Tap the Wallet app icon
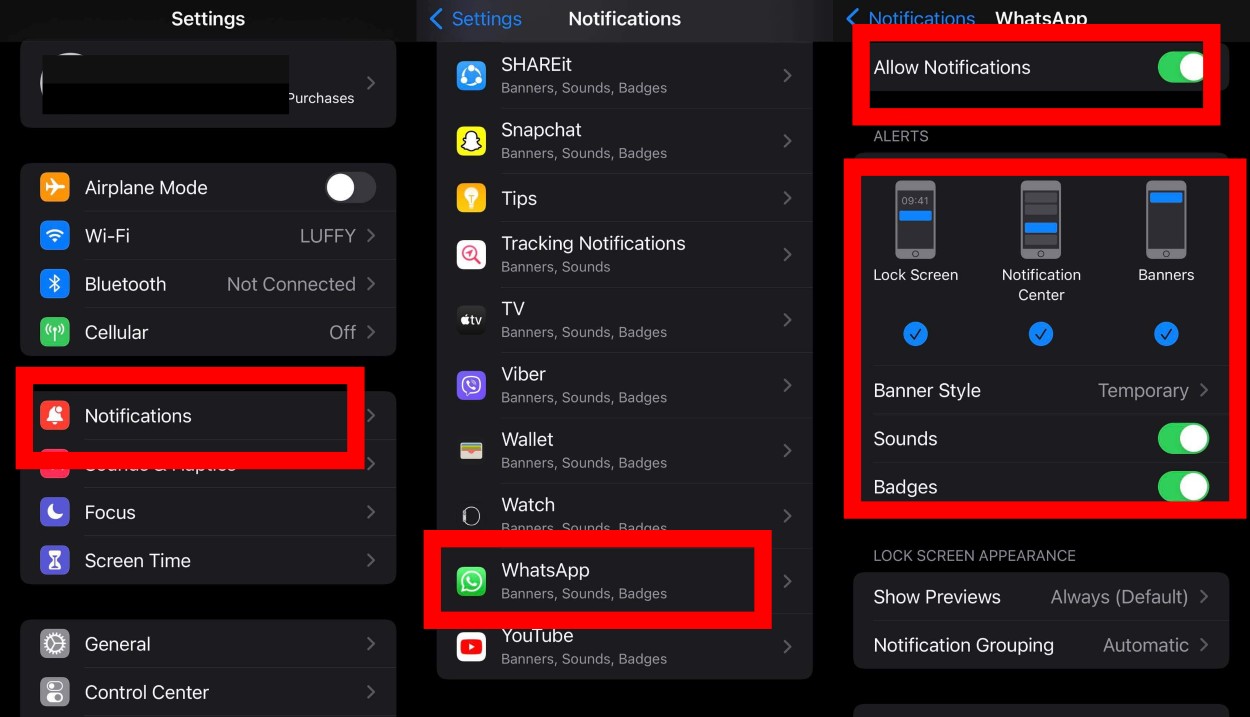Screen dimensions: 1250x717 click(471, 450)
